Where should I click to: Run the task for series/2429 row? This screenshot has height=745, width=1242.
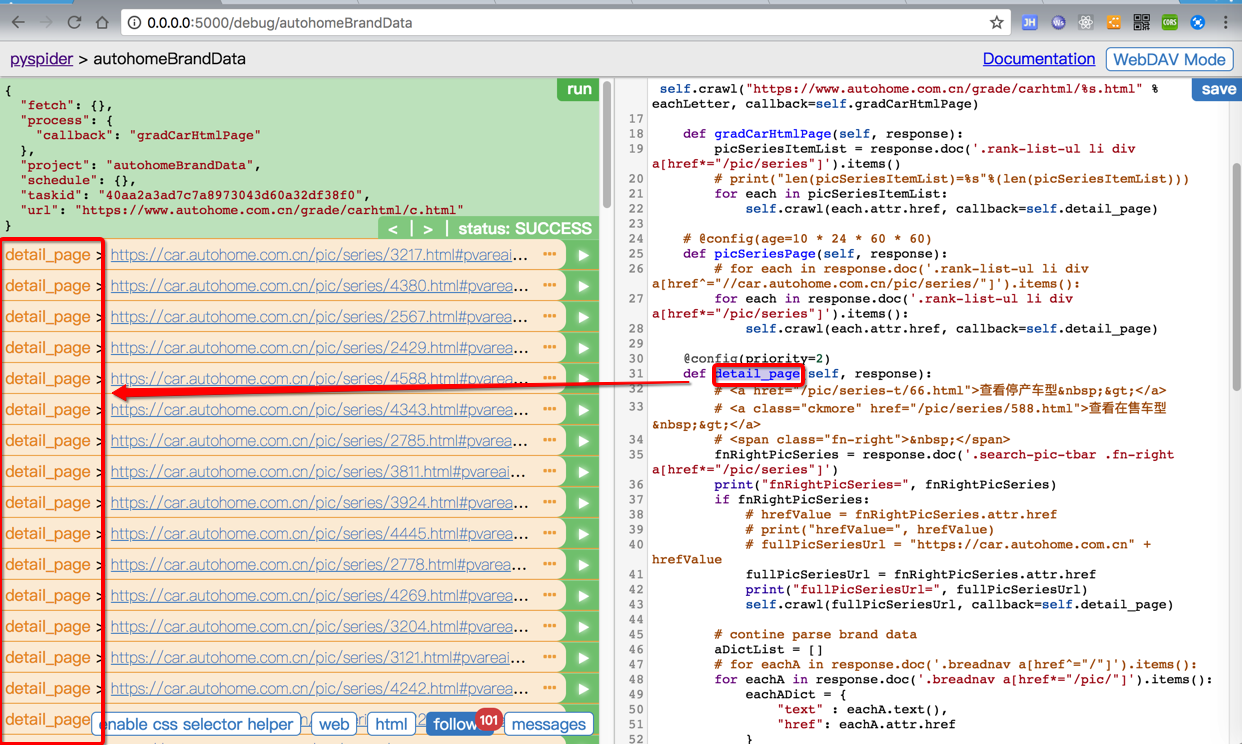pyautogui.click(x=583, y=348)
